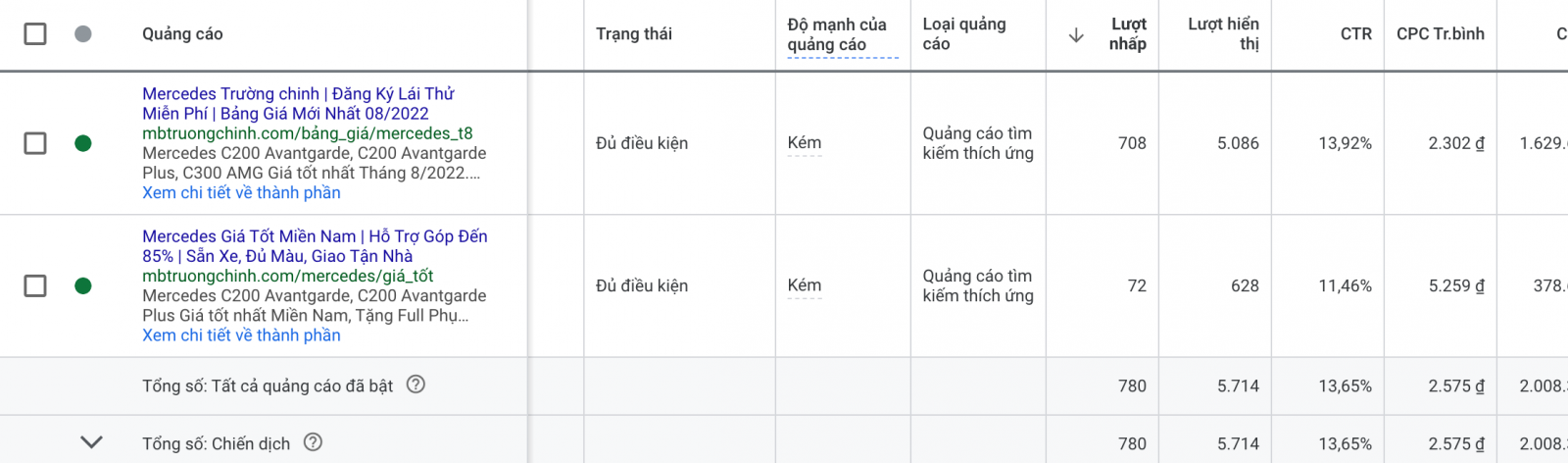Screen dimensions: 1568x463
Task: Click green status dot of Mercedes Giá Tốt ad
Action: pyautogui.click(x=83, y=285)
